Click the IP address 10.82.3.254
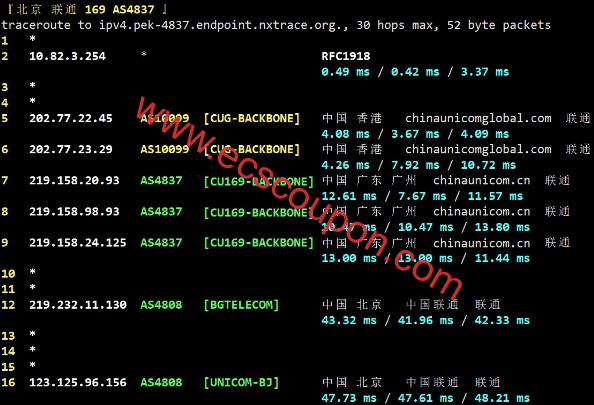594x405 pixels. click(67, 56)
